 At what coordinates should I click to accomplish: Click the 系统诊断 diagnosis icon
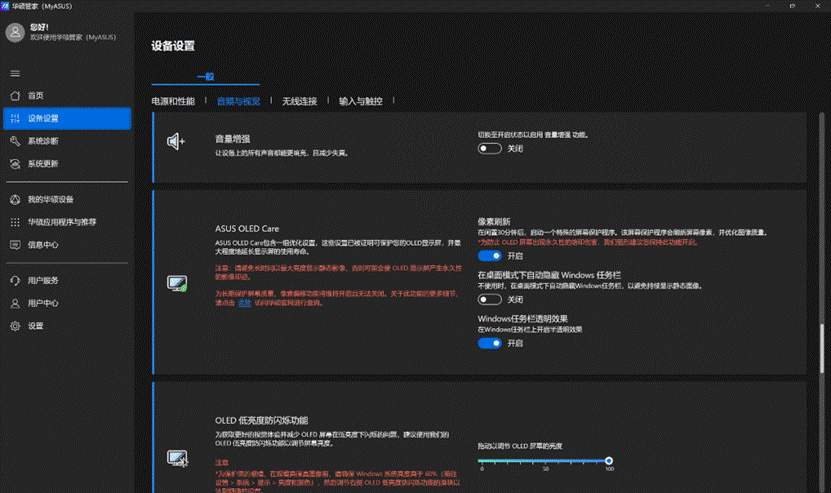coord(15,141)
